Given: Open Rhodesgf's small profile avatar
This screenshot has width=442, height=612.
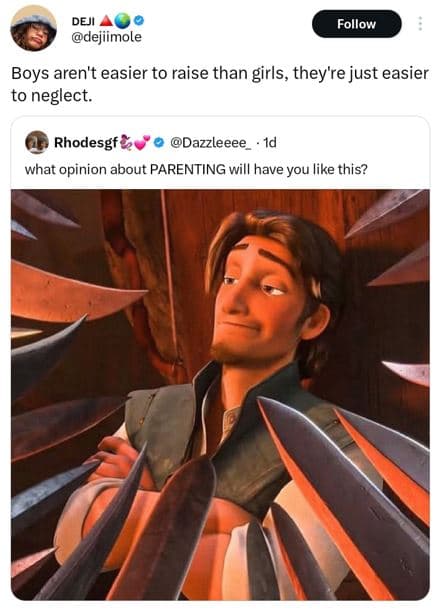Looking at the screenshot, I should point(36,142).
